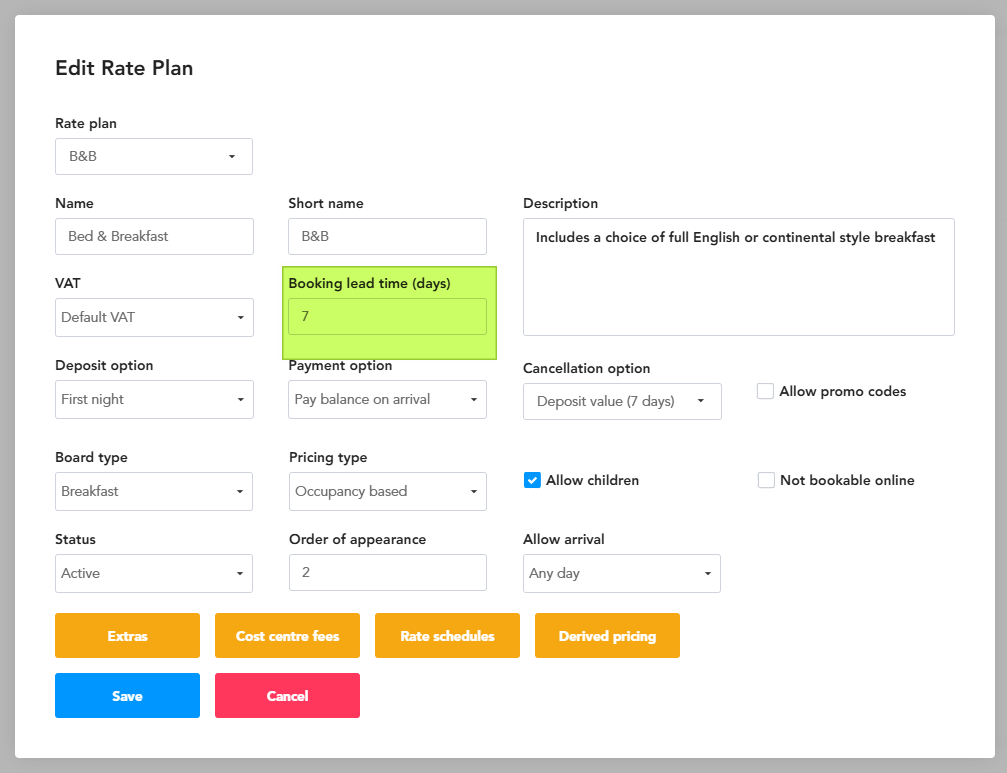The image size is (1007, 773).
Task: Open the Deposit option dropdown
Action: pos(154,399)
